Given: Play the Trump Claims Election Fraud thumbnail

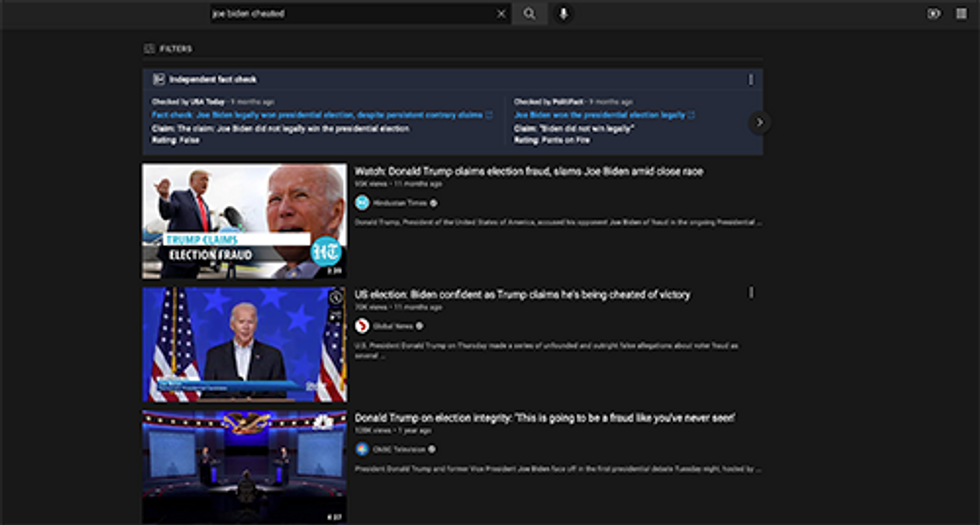Looking at the screenshot, I should coord(244,221).
